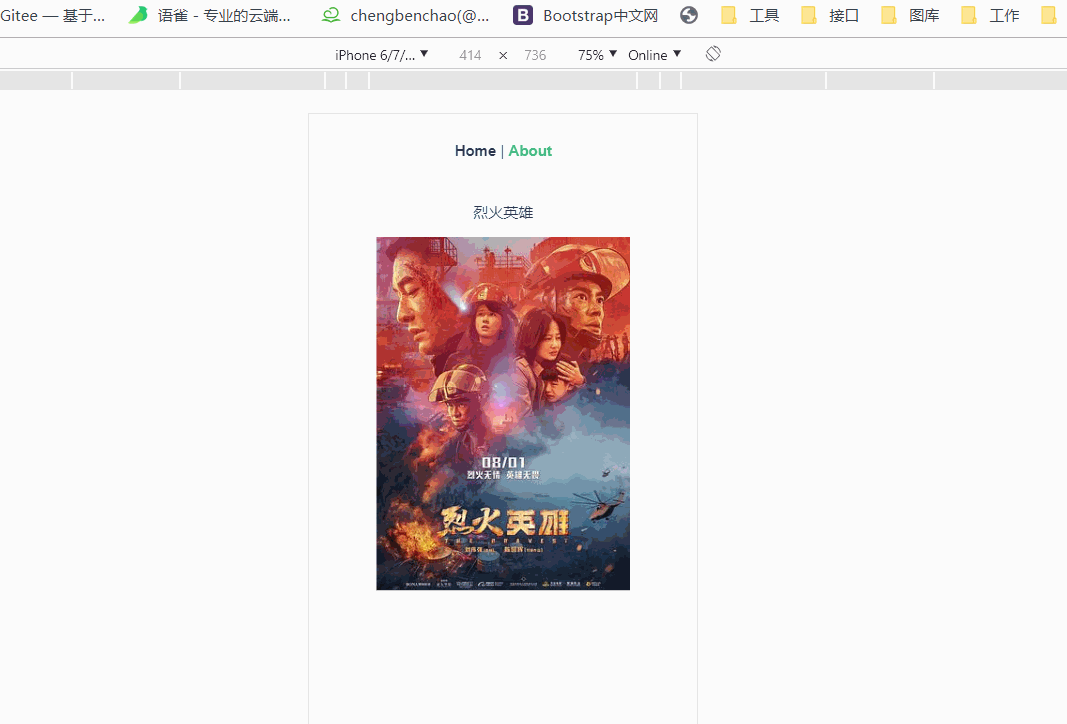1067x724 pixels.
Task: Click the folder icon beside 接口
Action: pyautogui.click(x=808, y=15)
